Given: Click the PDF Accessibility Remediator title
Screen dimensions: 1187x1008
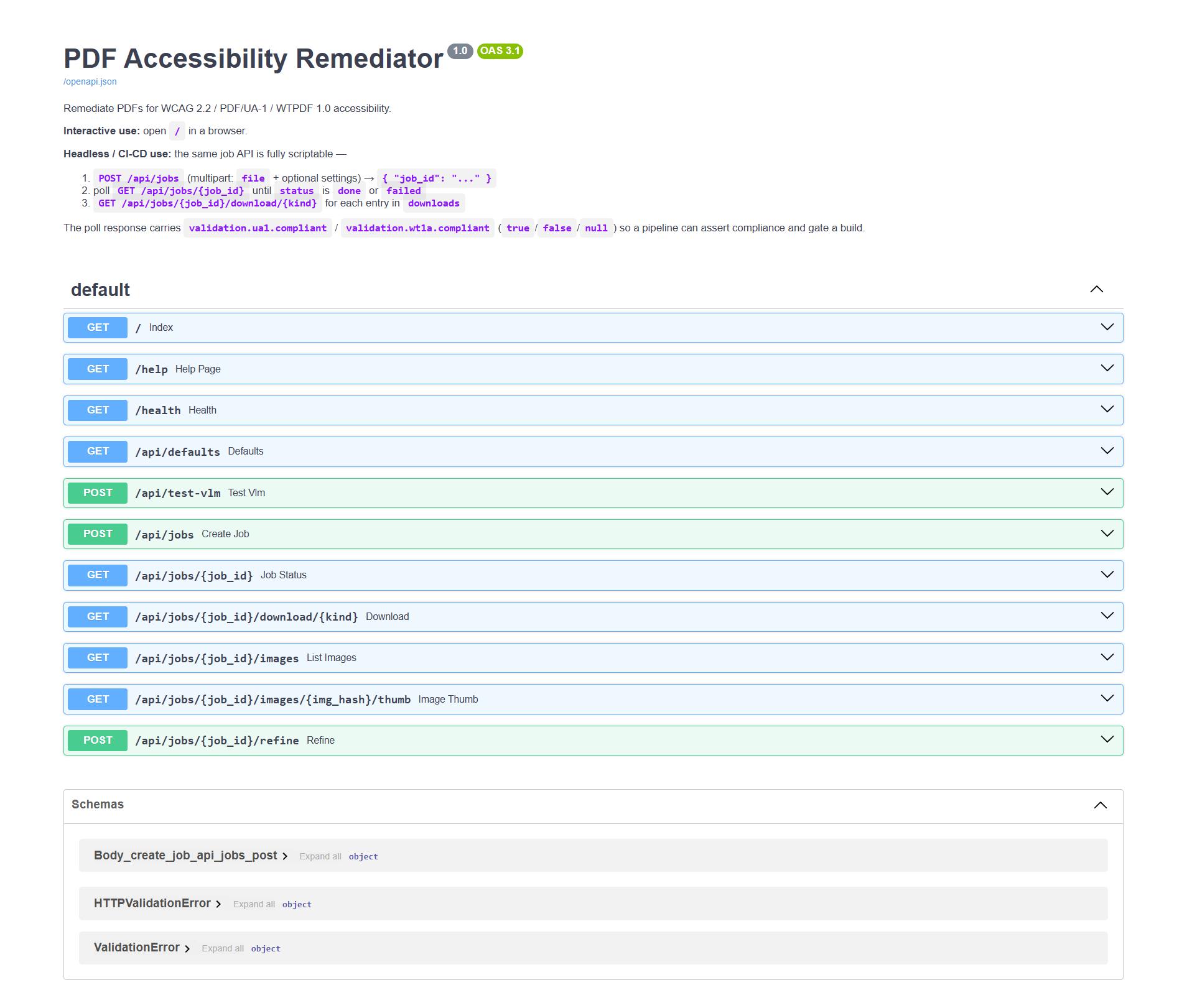Looking at the screenshot, I should [x=253, y=58].
